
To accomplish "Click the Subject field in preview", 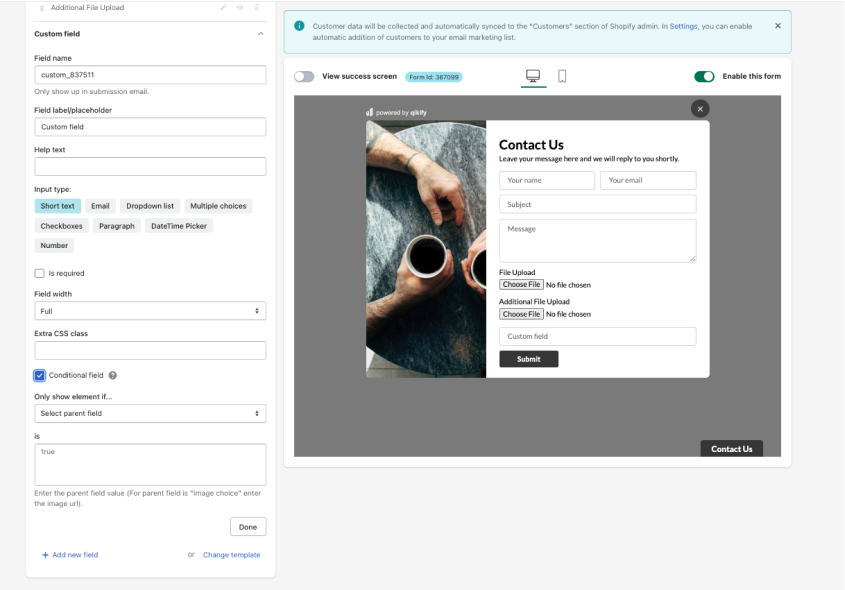I will click(598, 204).
